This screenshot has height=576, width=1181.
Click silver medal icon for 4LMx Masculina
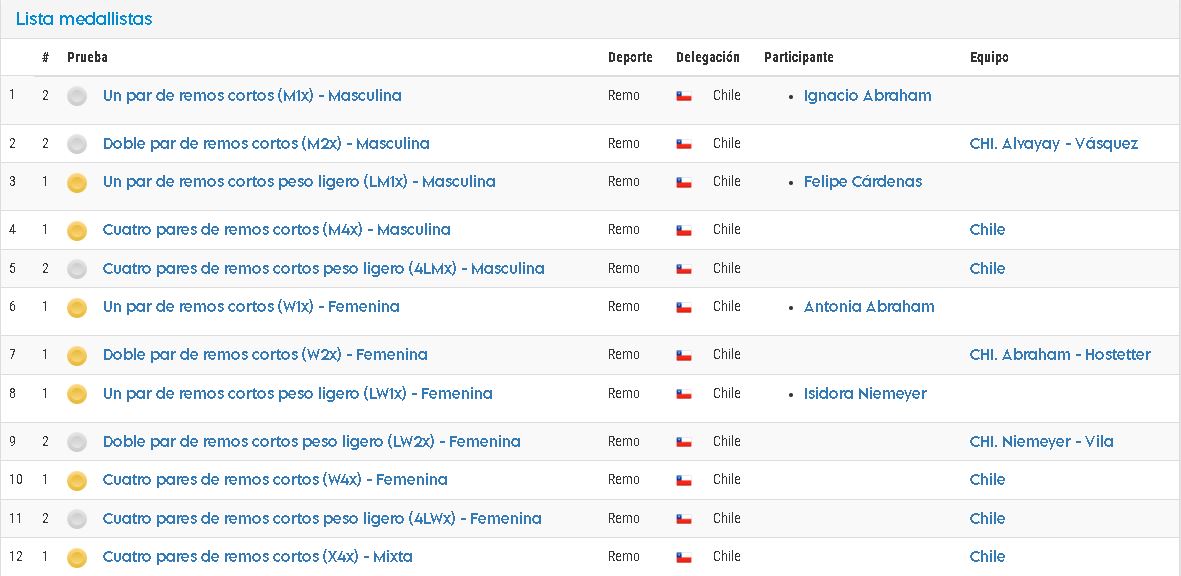tap(77, 270)
